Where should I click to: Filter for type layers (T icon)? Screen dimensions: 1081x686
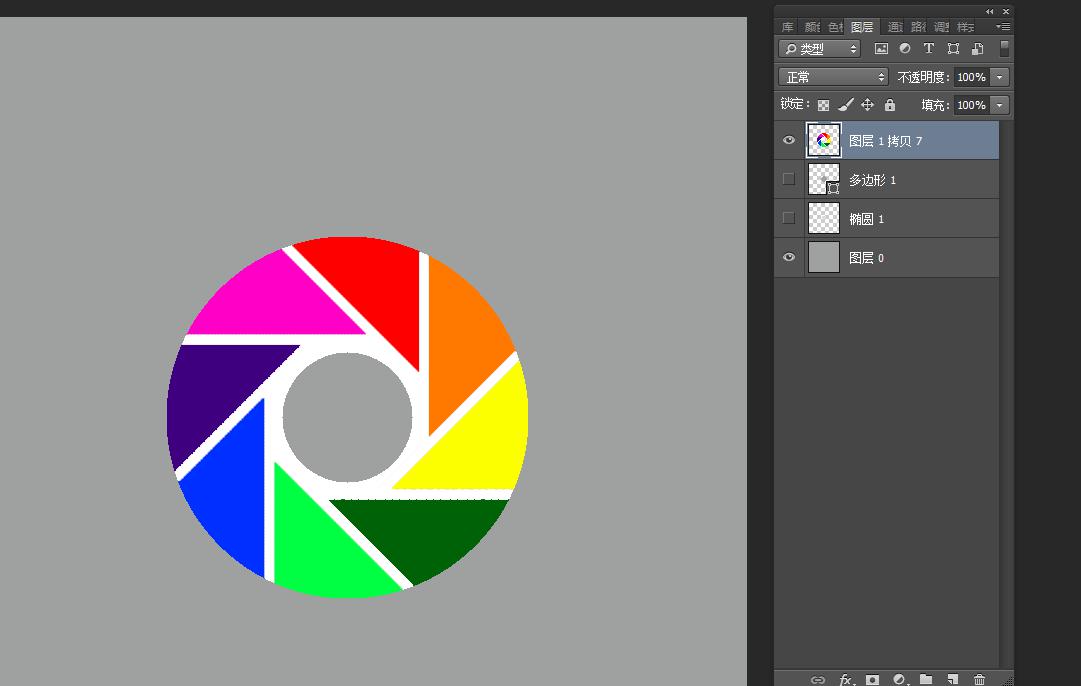click(929, 48)
